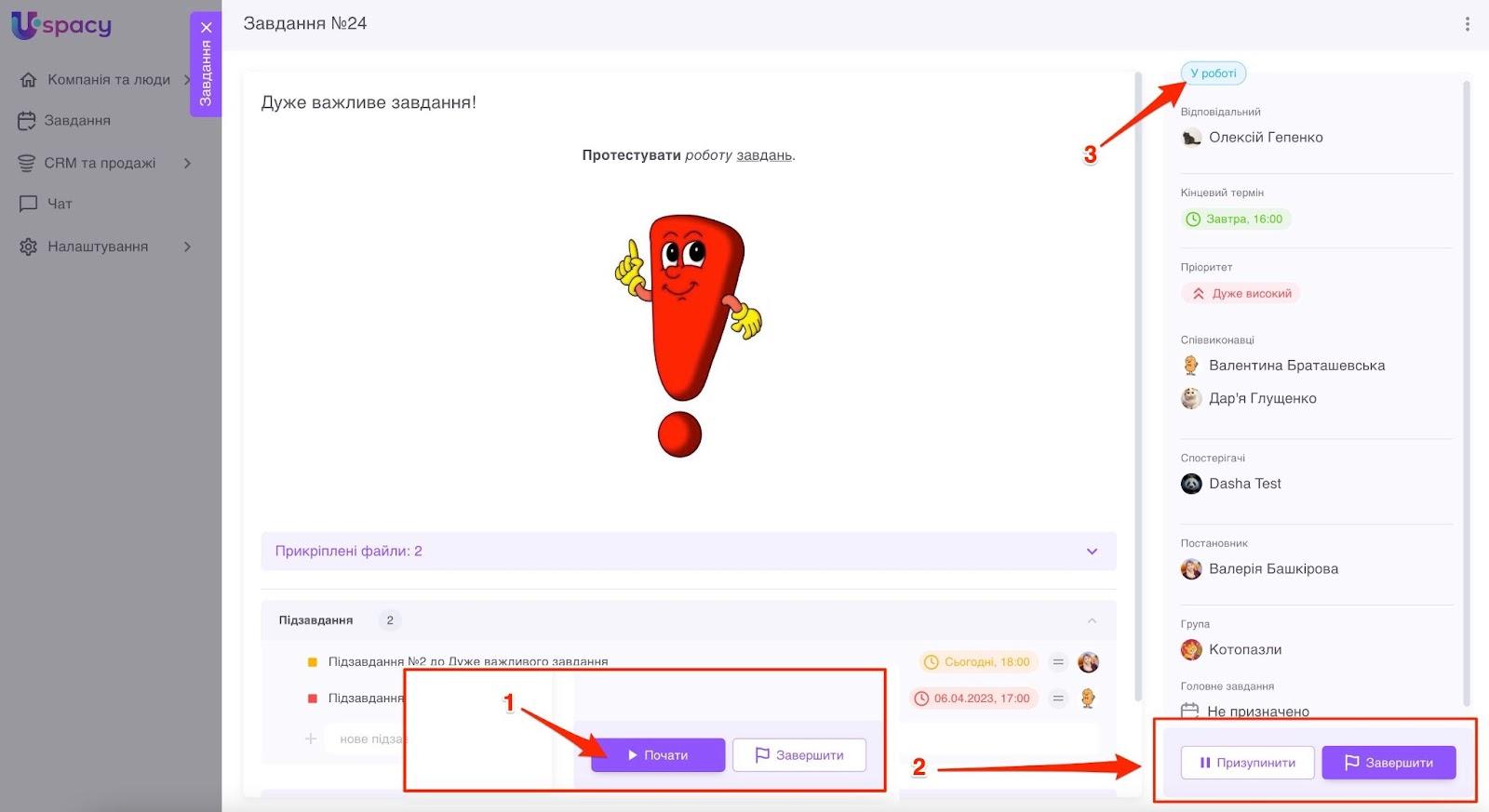Open Налаштування in the sidebar
The height and width of the screenshot is (812, 1489).
[98, 247]
